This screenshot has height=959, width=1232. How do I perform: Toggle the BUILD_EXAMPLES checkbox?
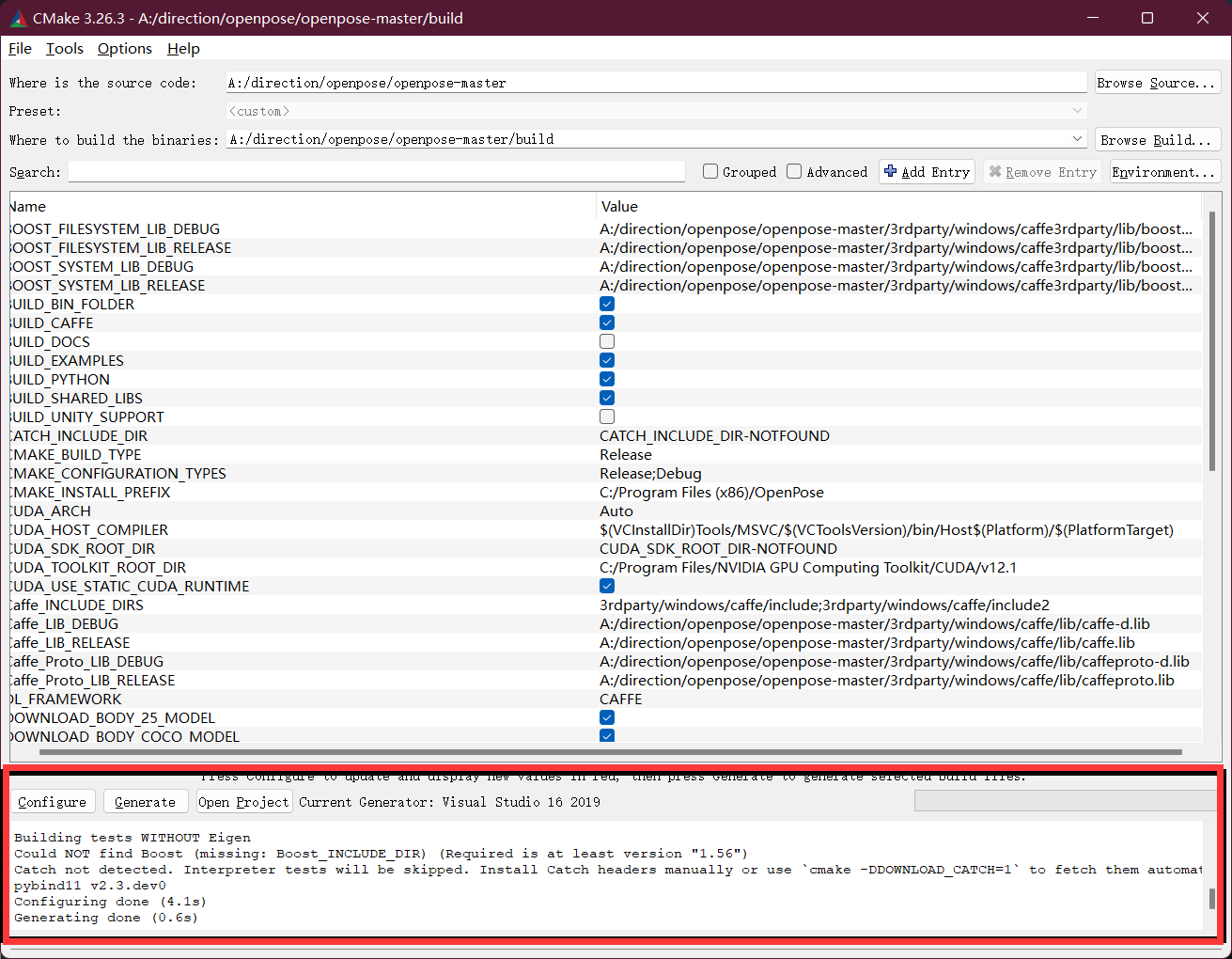[607, 360]
